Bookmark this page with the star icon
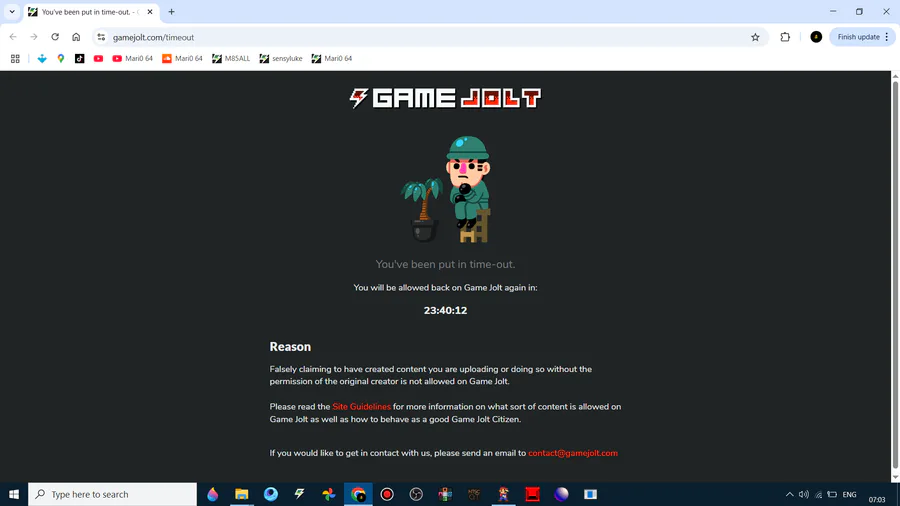 coord(755,37)
